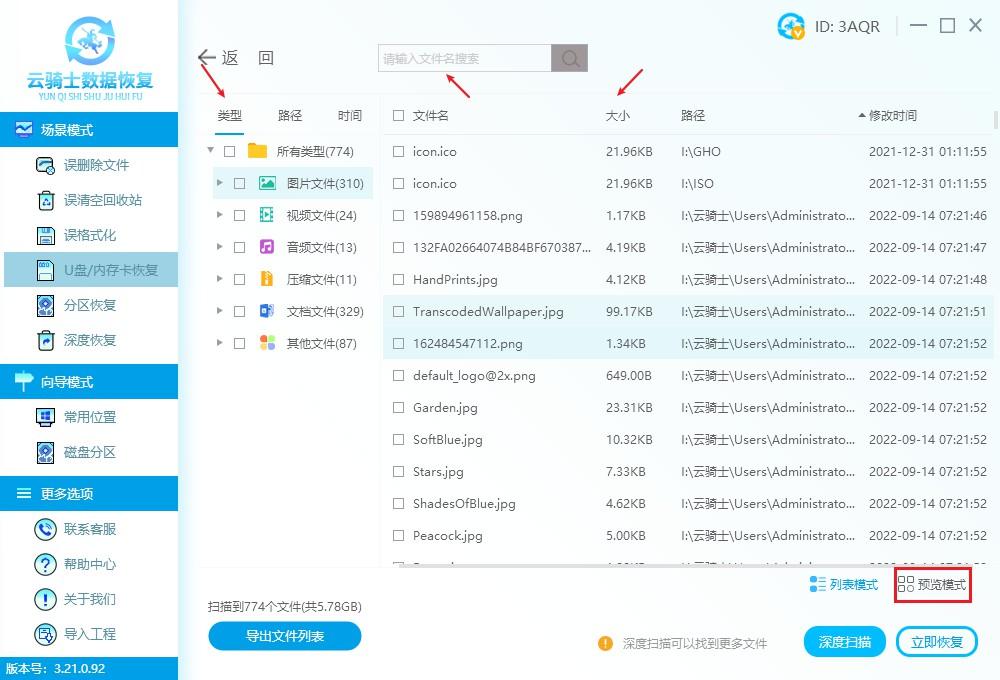Contact support via the 联系客服 phone icon

(45, 529)
